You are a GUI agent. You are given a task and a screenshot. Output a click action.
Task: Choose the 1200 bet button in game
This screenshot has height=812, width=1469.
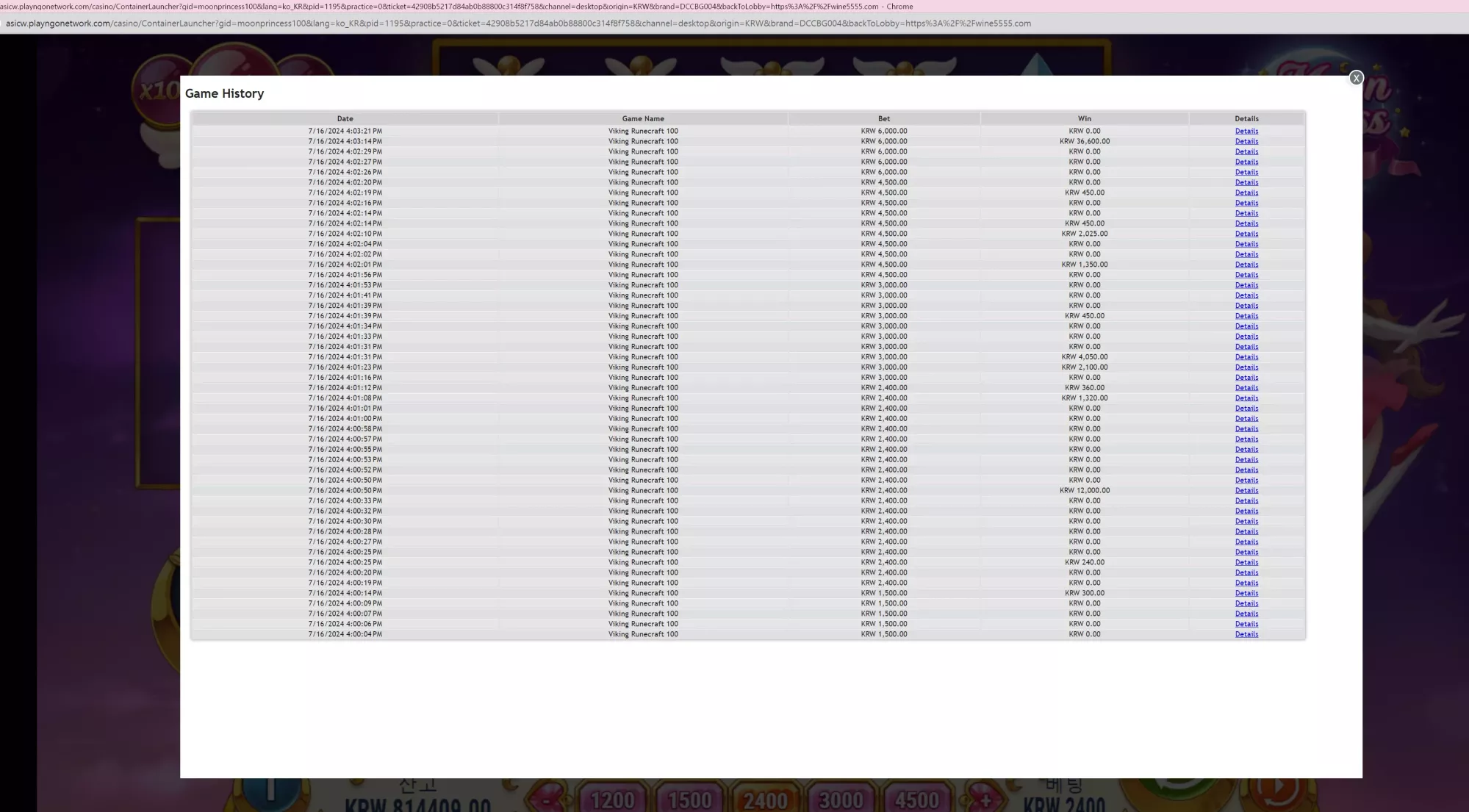[x=612, y=799]
